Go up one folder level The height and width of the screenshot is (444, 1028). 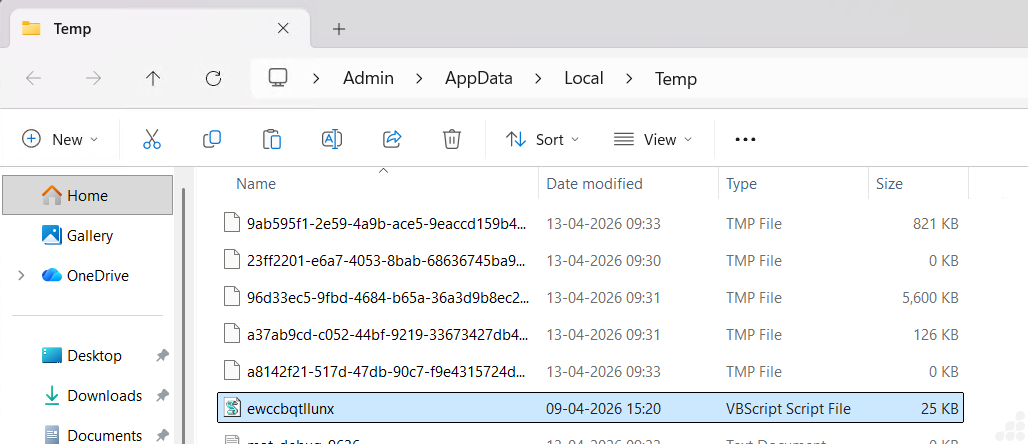153,78
